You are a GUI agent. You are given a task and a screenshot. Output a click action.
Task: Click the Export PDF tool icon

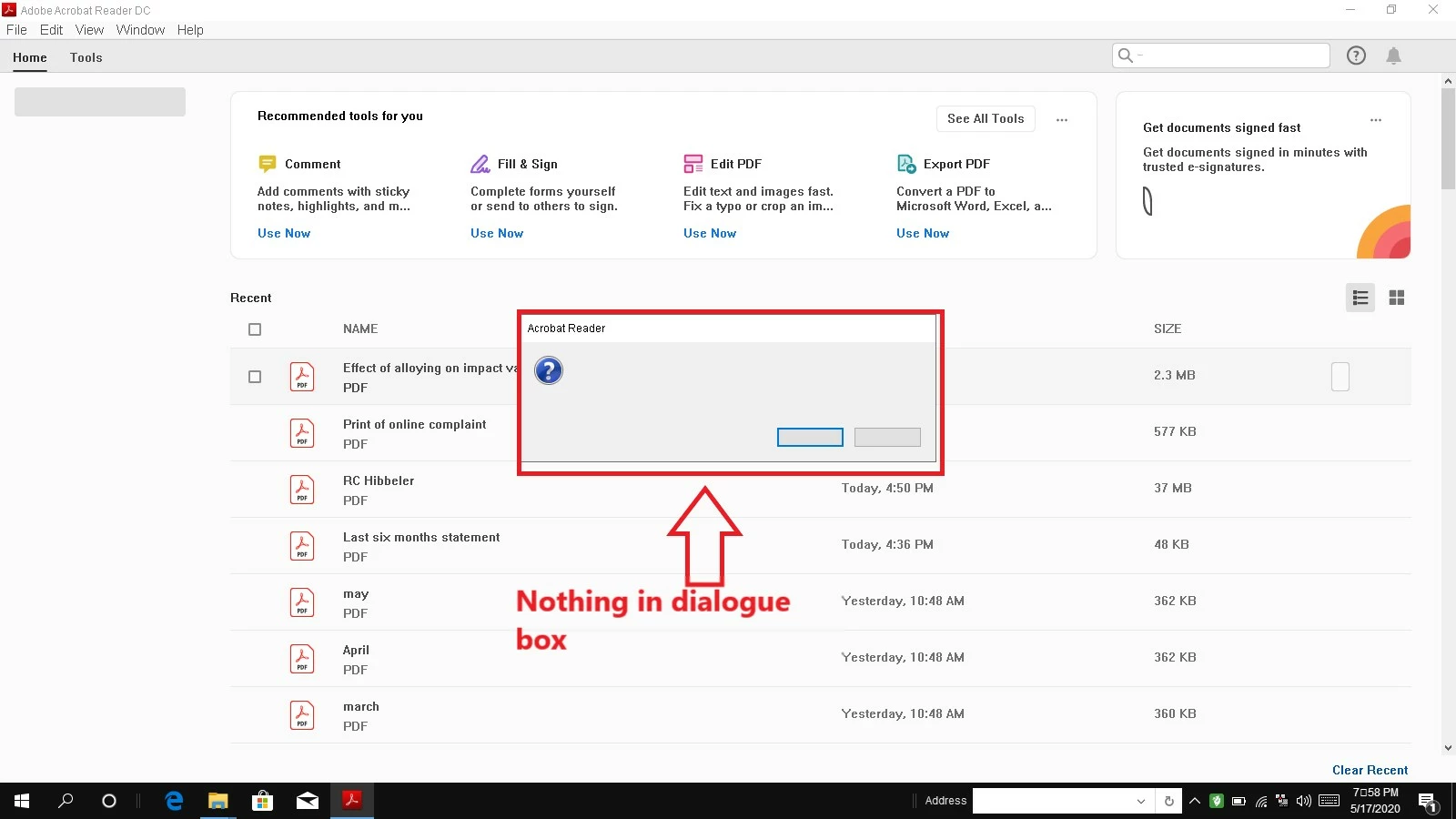pos(906,164)
